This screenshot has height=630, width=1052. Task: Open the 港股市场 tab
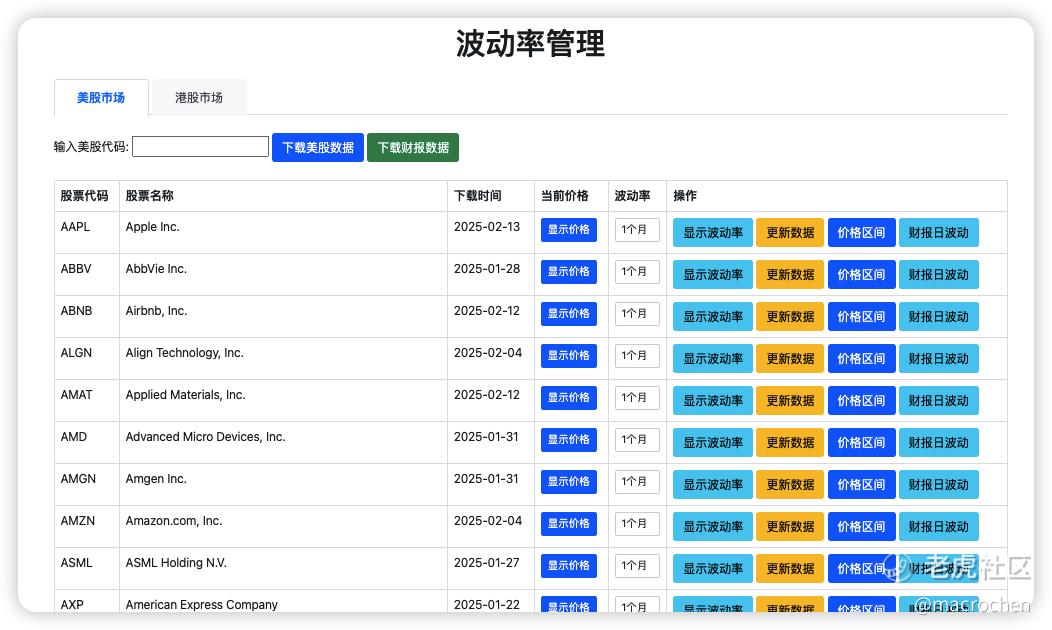pyautogui.click(x=199, y=97)
